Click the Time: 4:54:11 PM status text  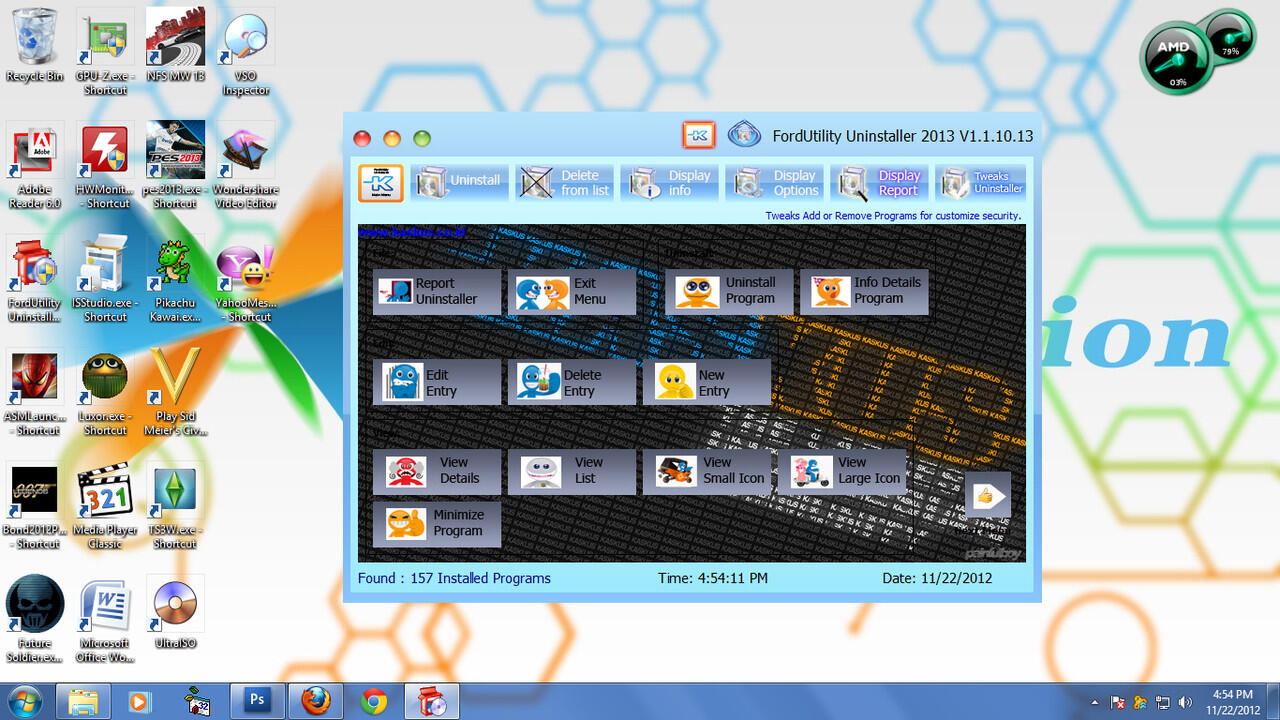coord(713,578)
